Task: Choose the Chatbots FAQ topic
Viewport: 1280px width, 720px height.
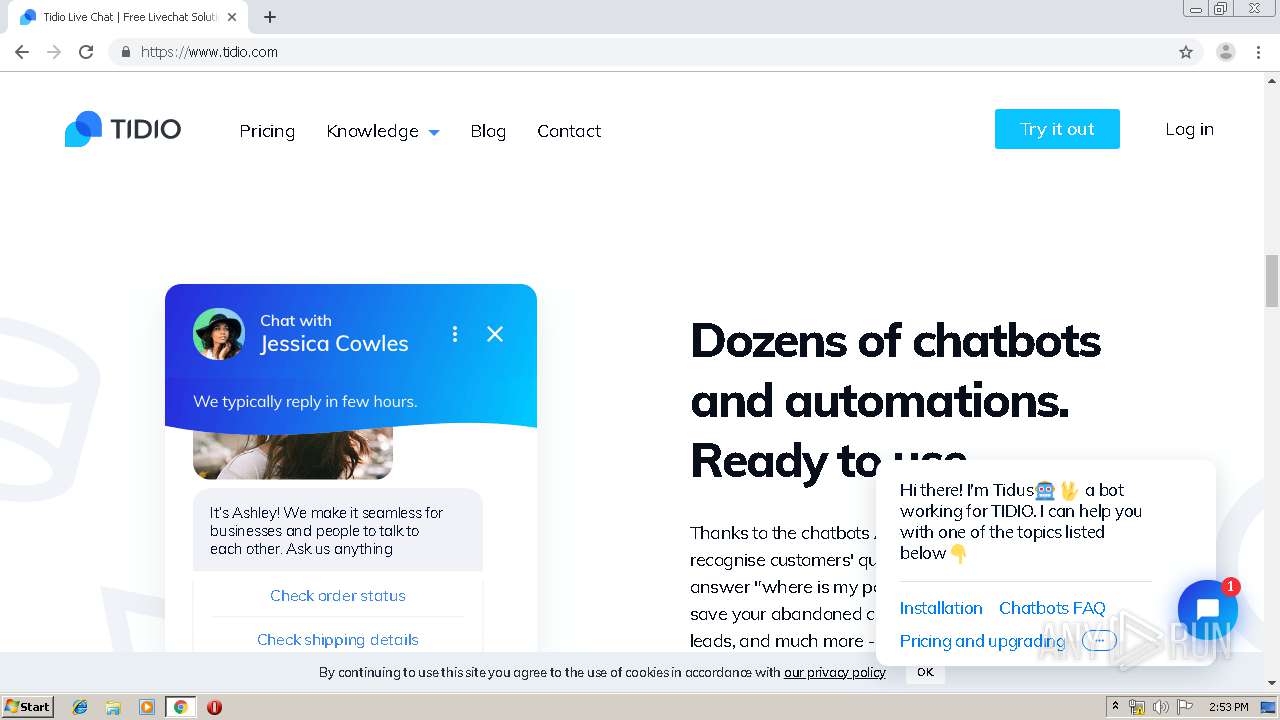Action: click(1052, 608)
